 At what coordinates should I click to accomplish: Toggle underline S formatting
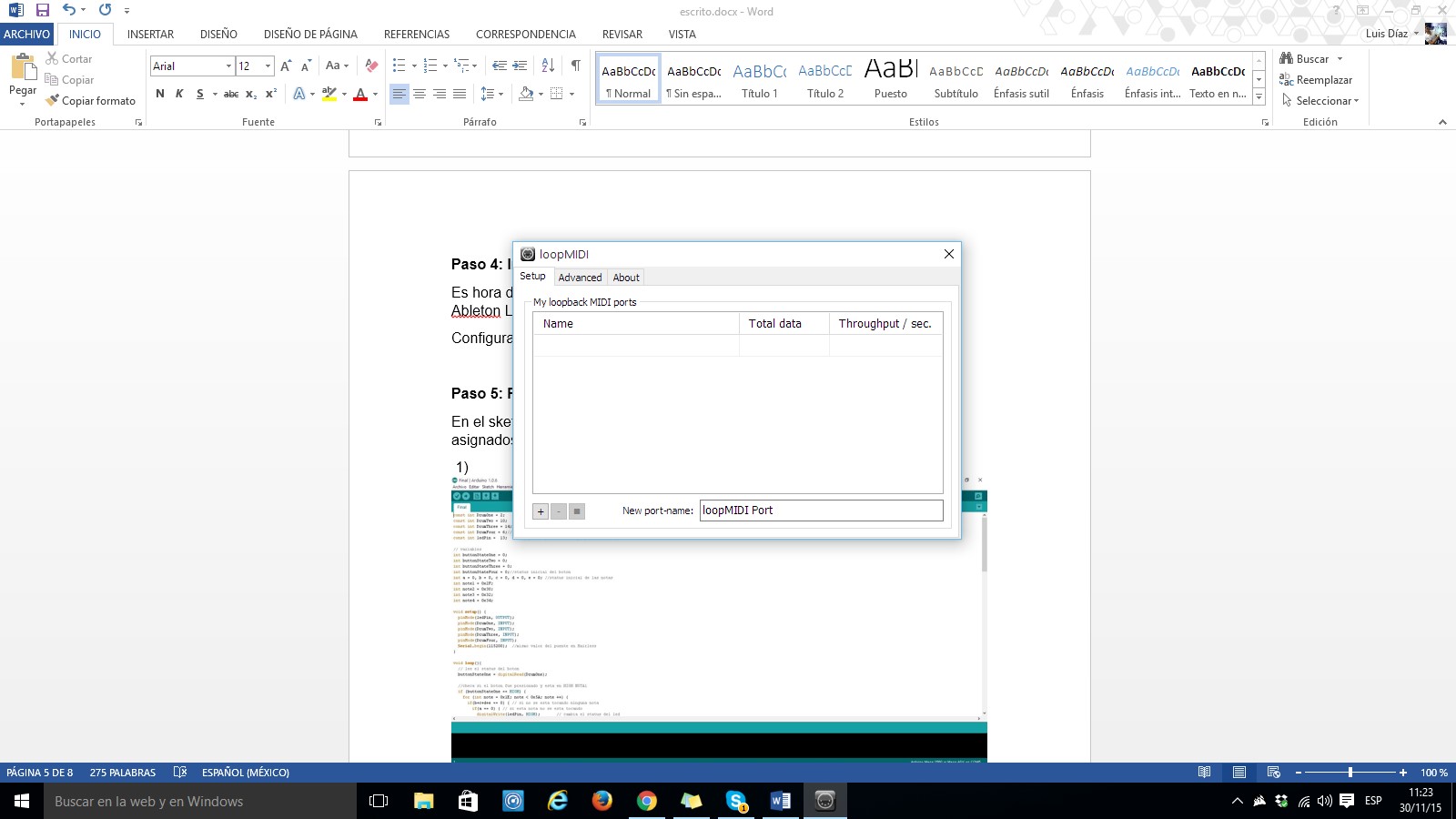(x=200, y=94)
